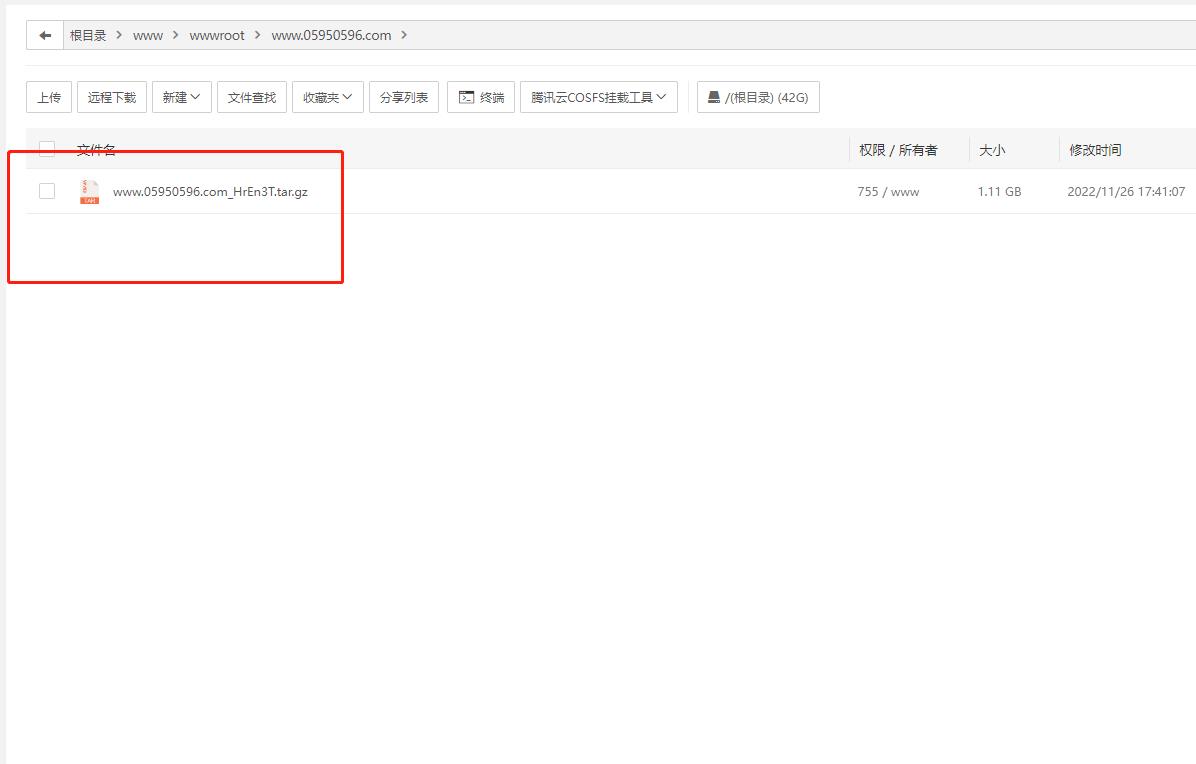Viewport: 1196px width, 764px height.
Task: Click permissions value 755 / www
Action: [x=888, y=191]
